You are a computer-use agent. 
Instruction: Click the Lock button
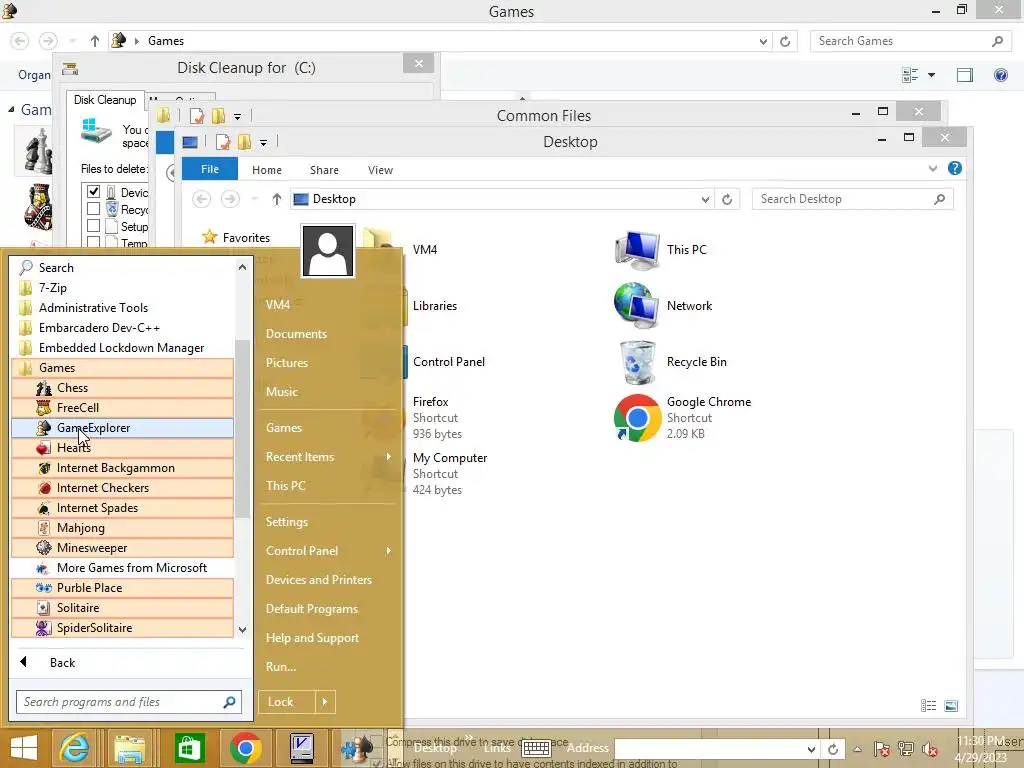tap(287, 702)
